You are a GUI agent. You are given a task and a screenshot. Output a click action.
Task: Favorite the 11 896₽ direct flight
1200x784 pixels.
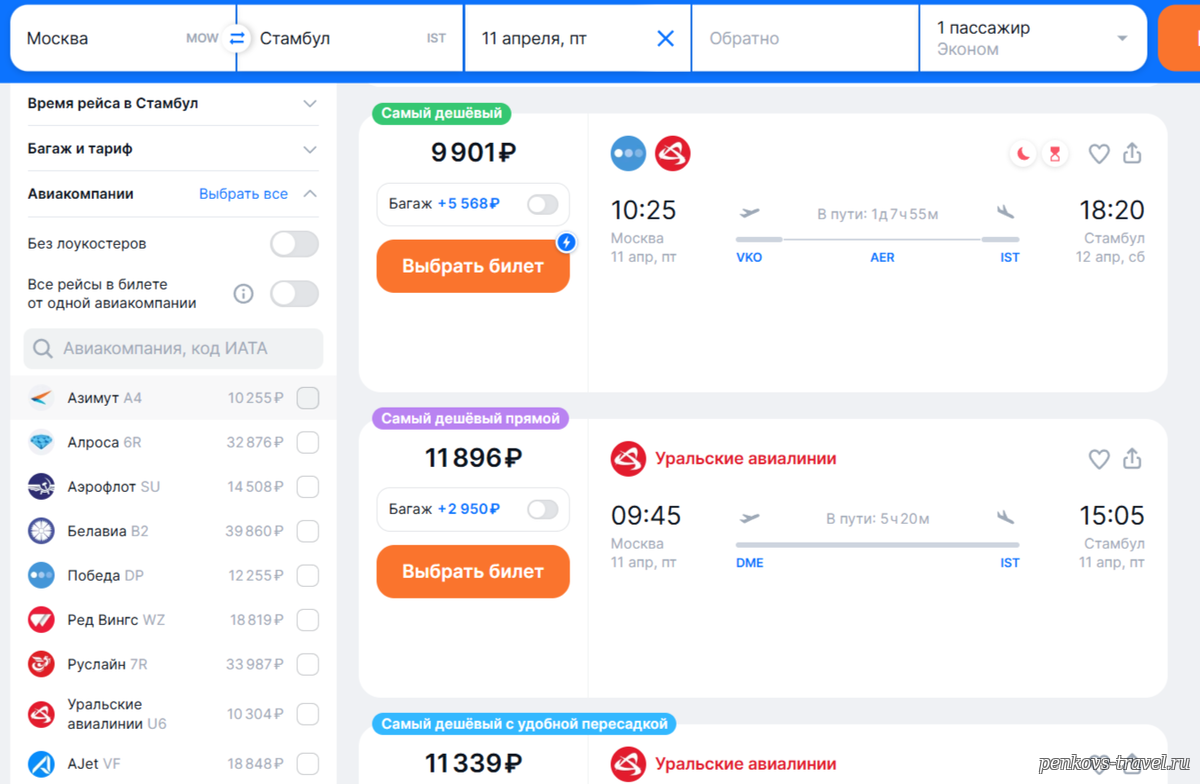point(1099,459)
